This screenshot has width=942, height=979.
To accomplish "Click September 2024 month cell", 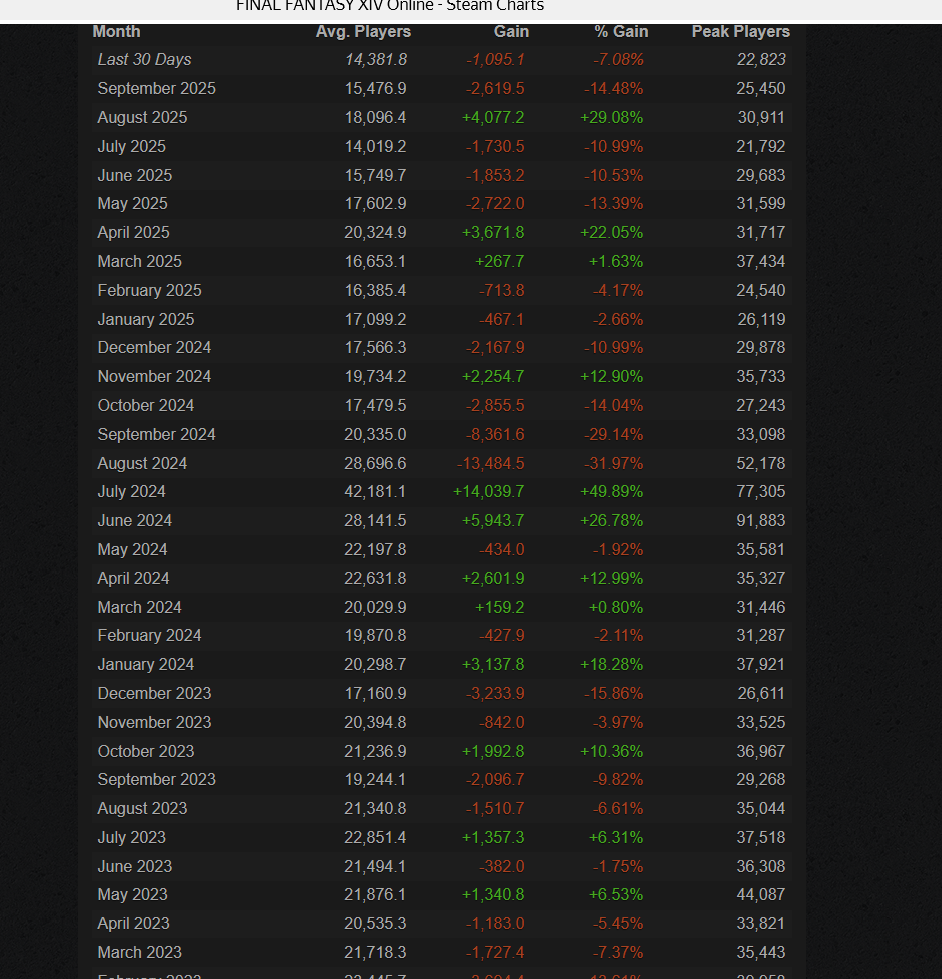I will (157, 435).
